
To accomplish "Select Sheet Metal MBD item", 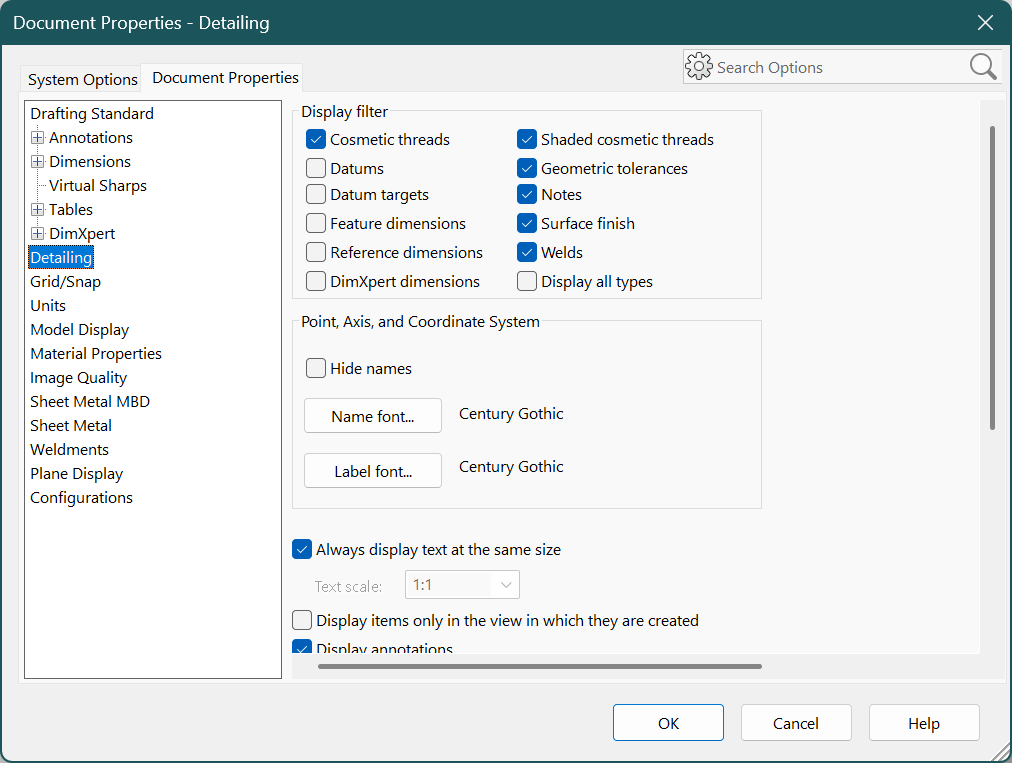I will pyautogui.click(x=90, y=402).
